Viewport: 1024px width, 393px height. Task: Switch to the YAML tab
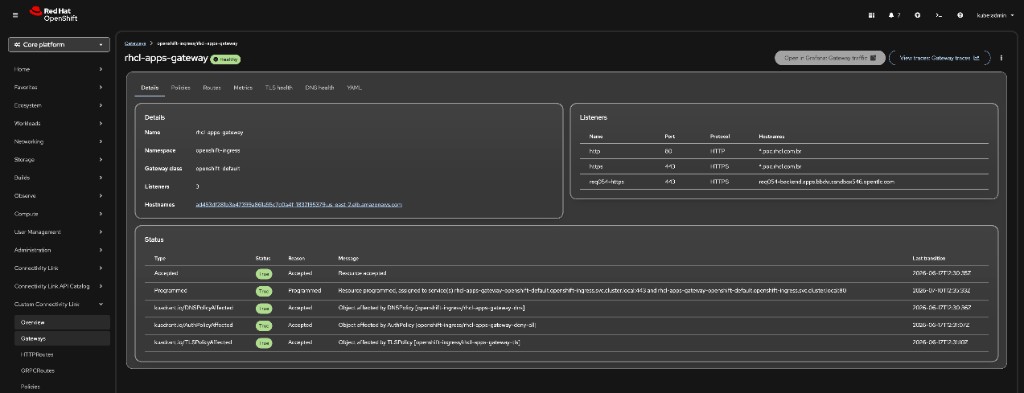[x=354, y=87]
